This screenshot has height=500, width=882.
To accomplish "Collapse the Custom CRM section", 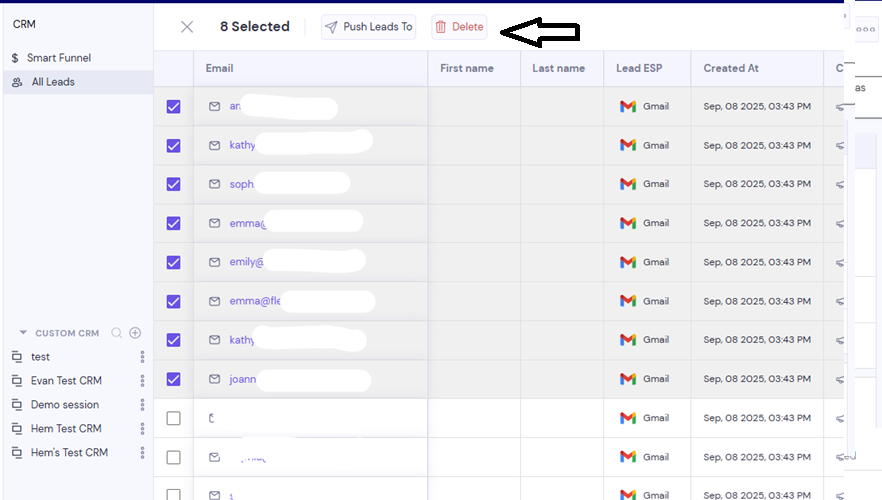I will point(23,332).
